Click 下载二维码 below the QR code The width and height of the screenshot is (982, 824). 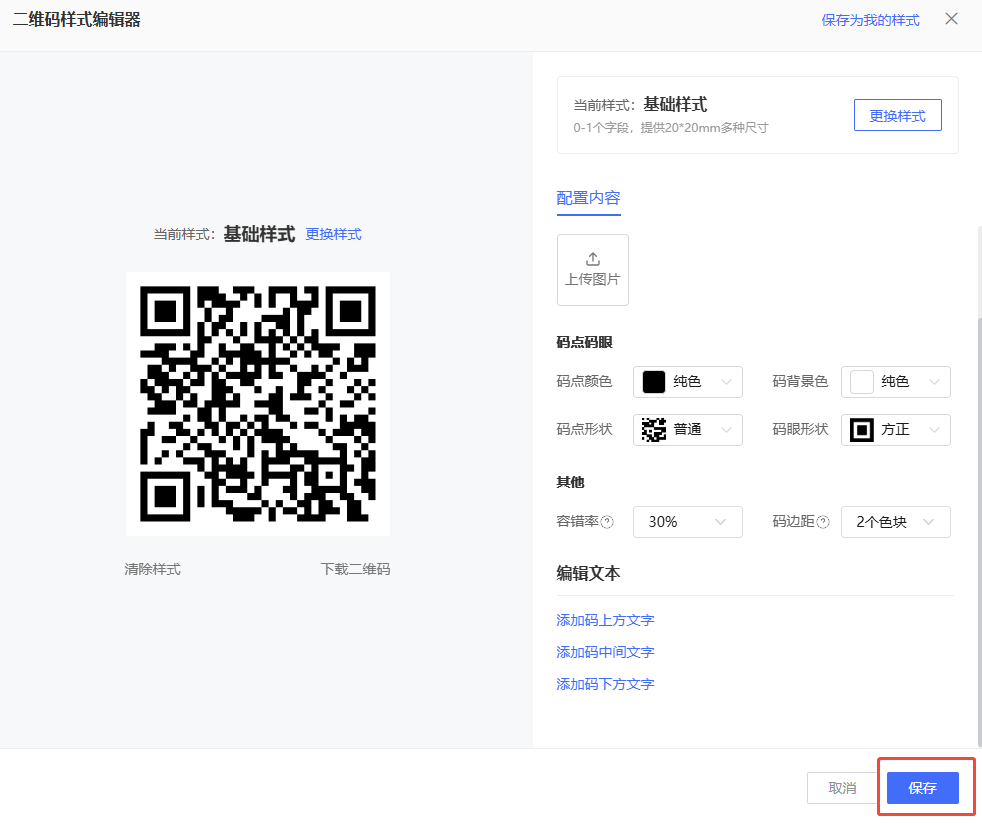(355, 569)
